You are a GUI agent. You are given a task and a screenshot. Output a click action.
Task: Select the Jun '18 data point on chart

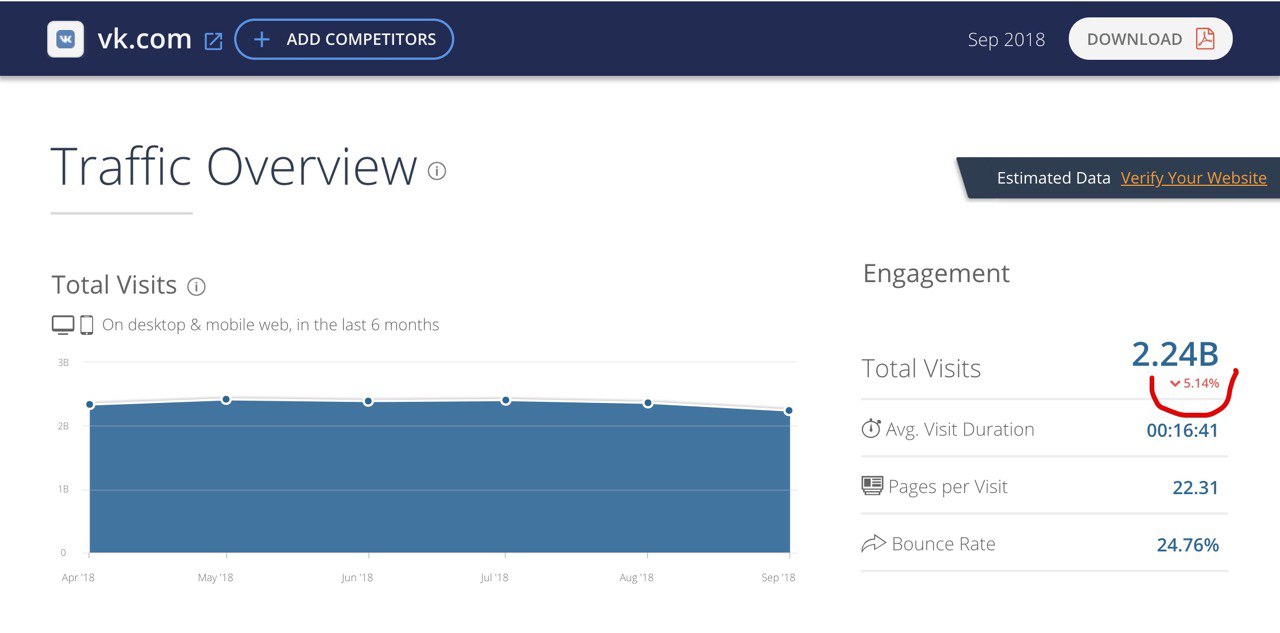point(368,401)
